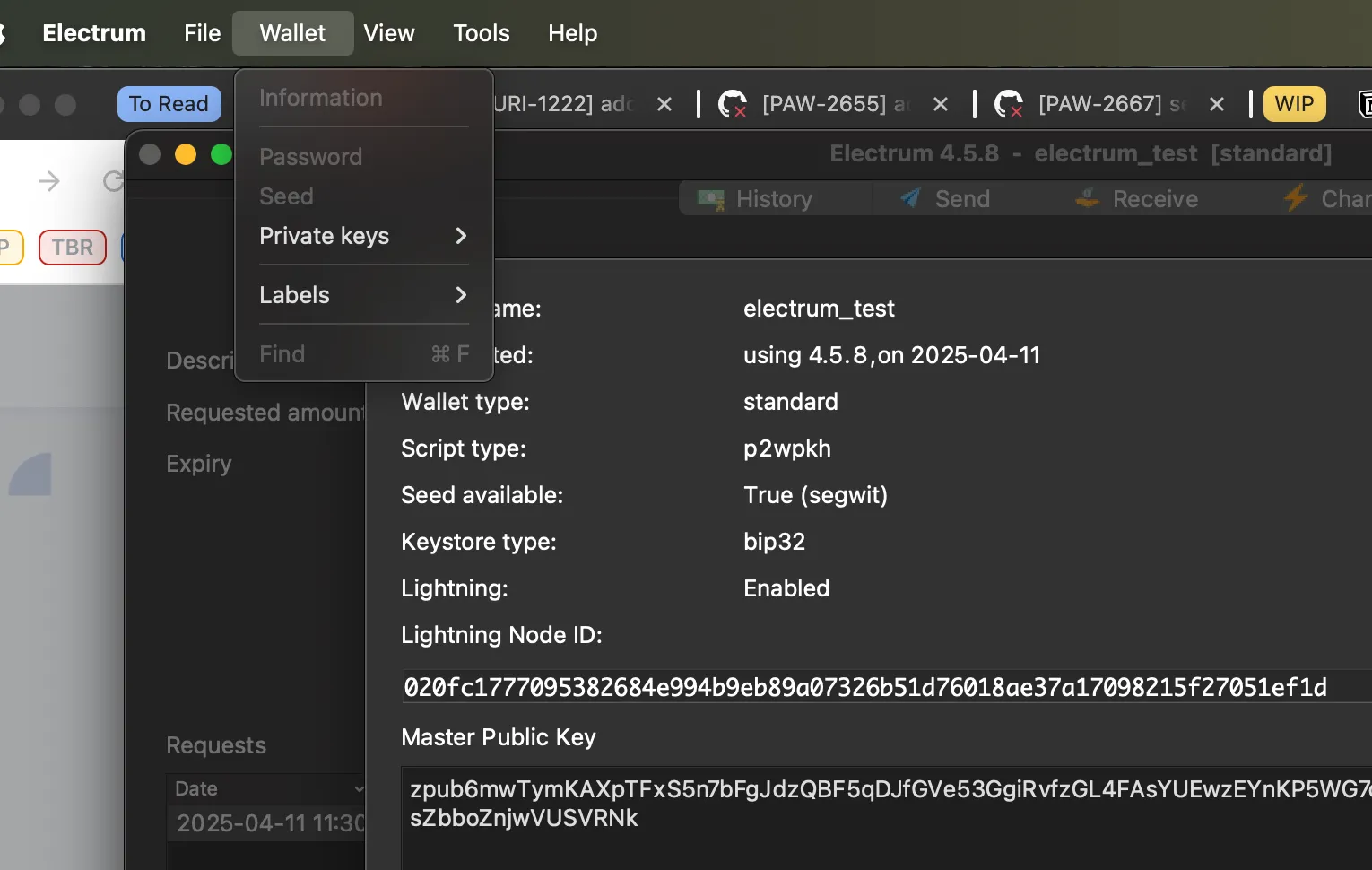Open the Electrum application menu
Viewport: 1372px width, 870px height.
click(x=94, y=33)
